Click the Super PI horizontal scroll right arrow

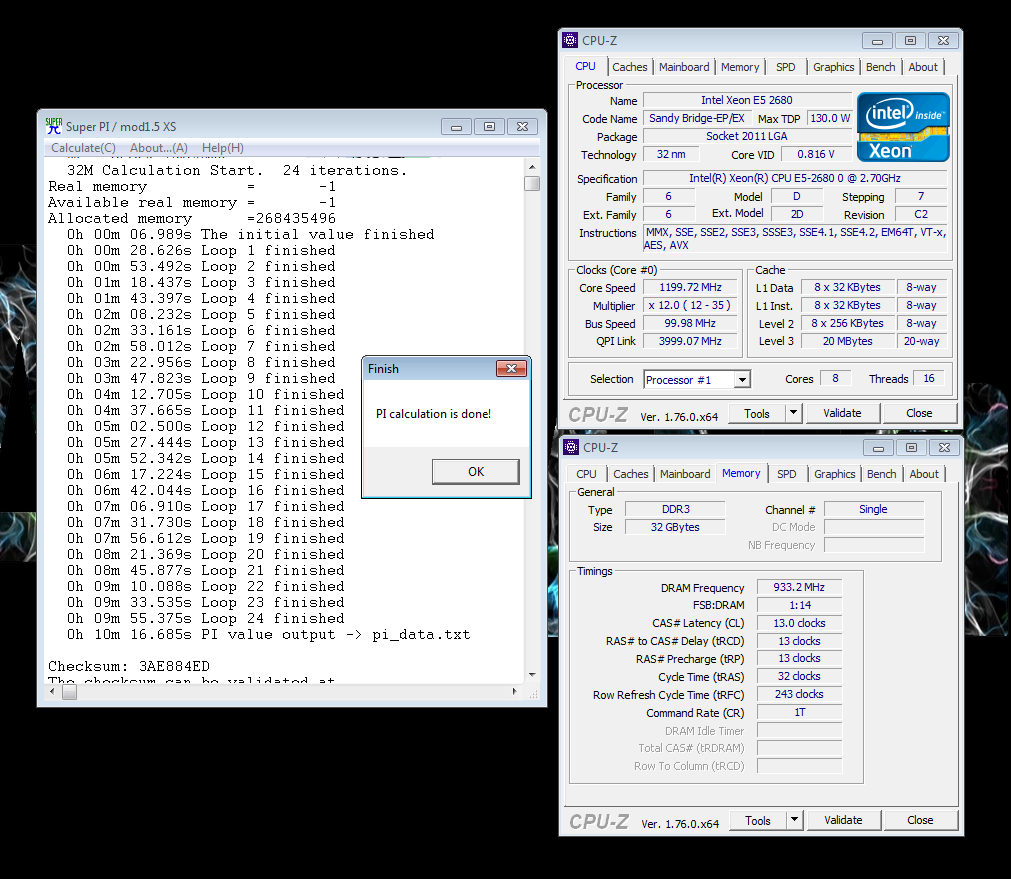[x=515, y=691]
